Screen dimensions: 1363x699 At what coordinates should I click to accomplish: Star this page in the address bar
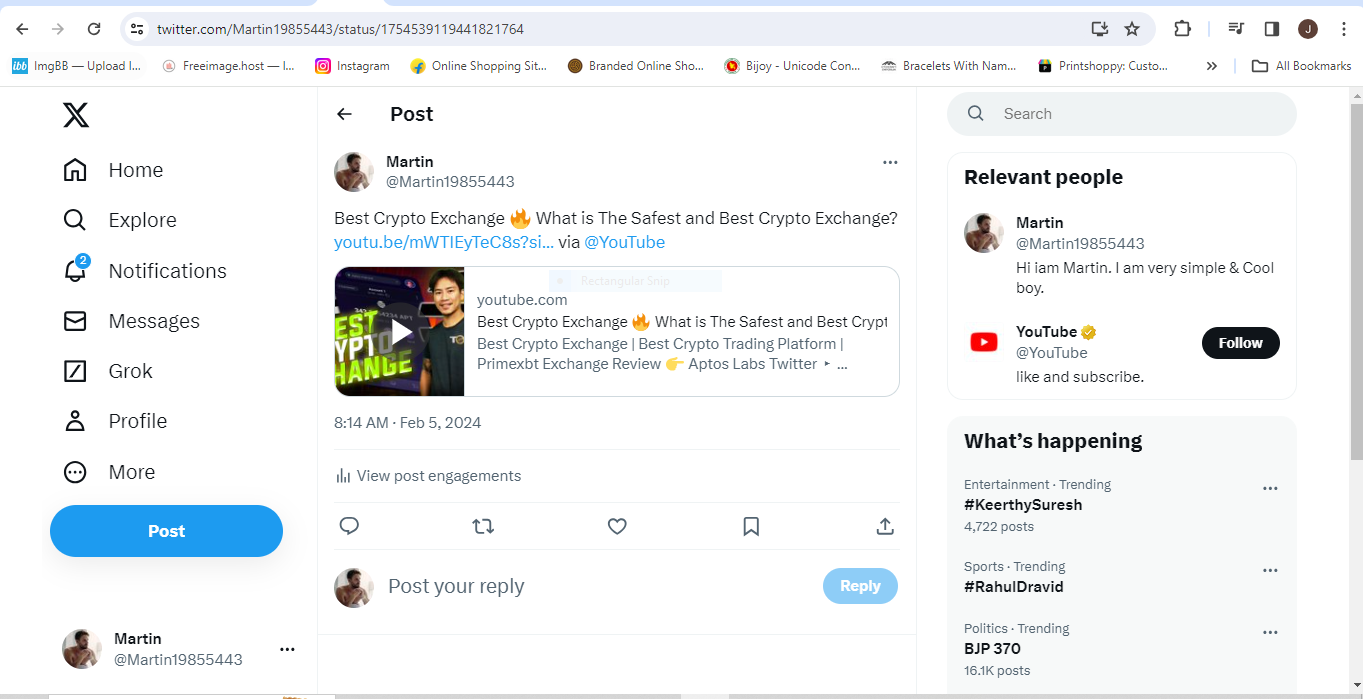click(x=1132, y=29)
